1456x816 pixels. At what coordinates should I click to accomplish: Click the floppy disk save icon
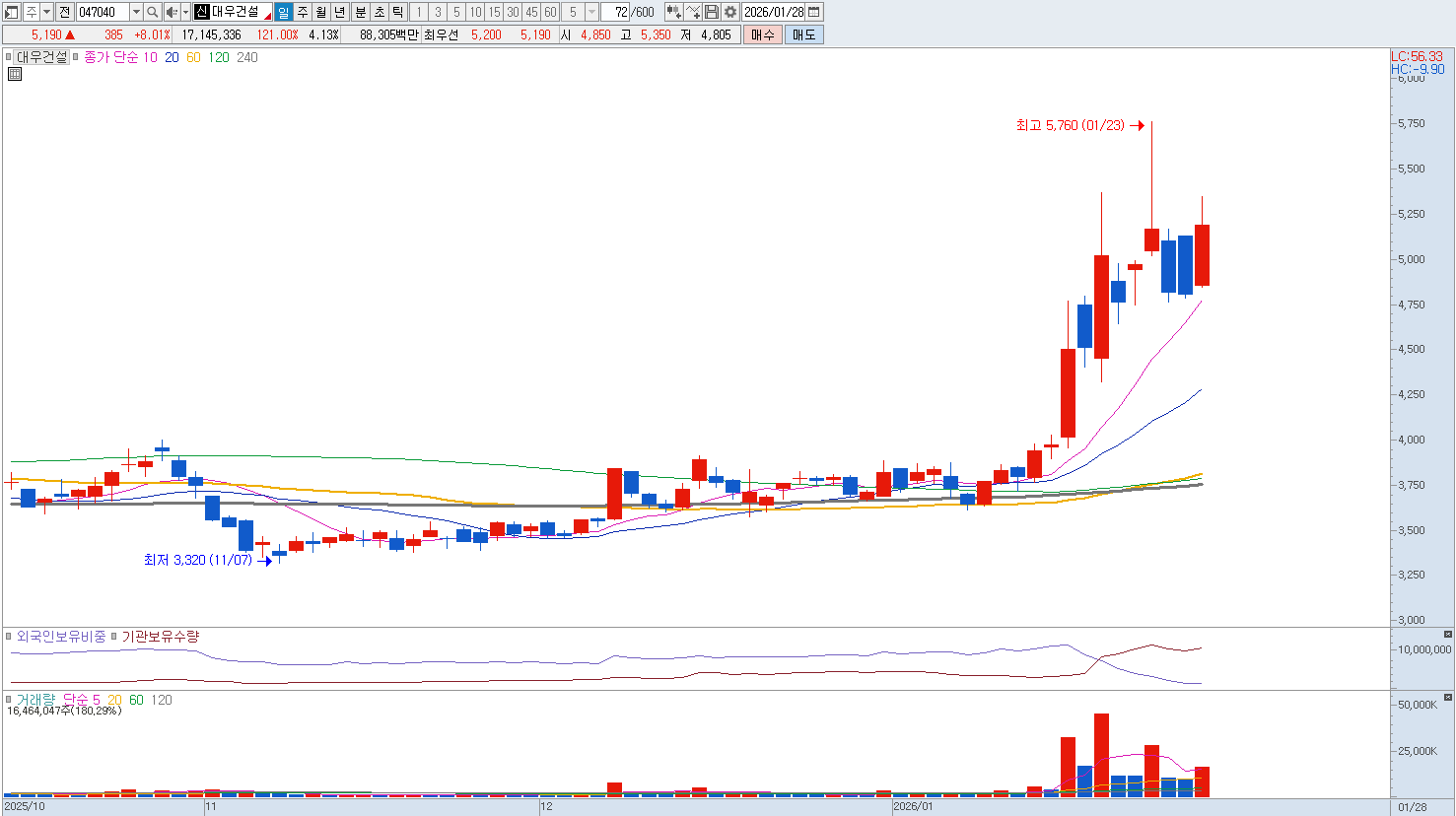pos(712,12)
